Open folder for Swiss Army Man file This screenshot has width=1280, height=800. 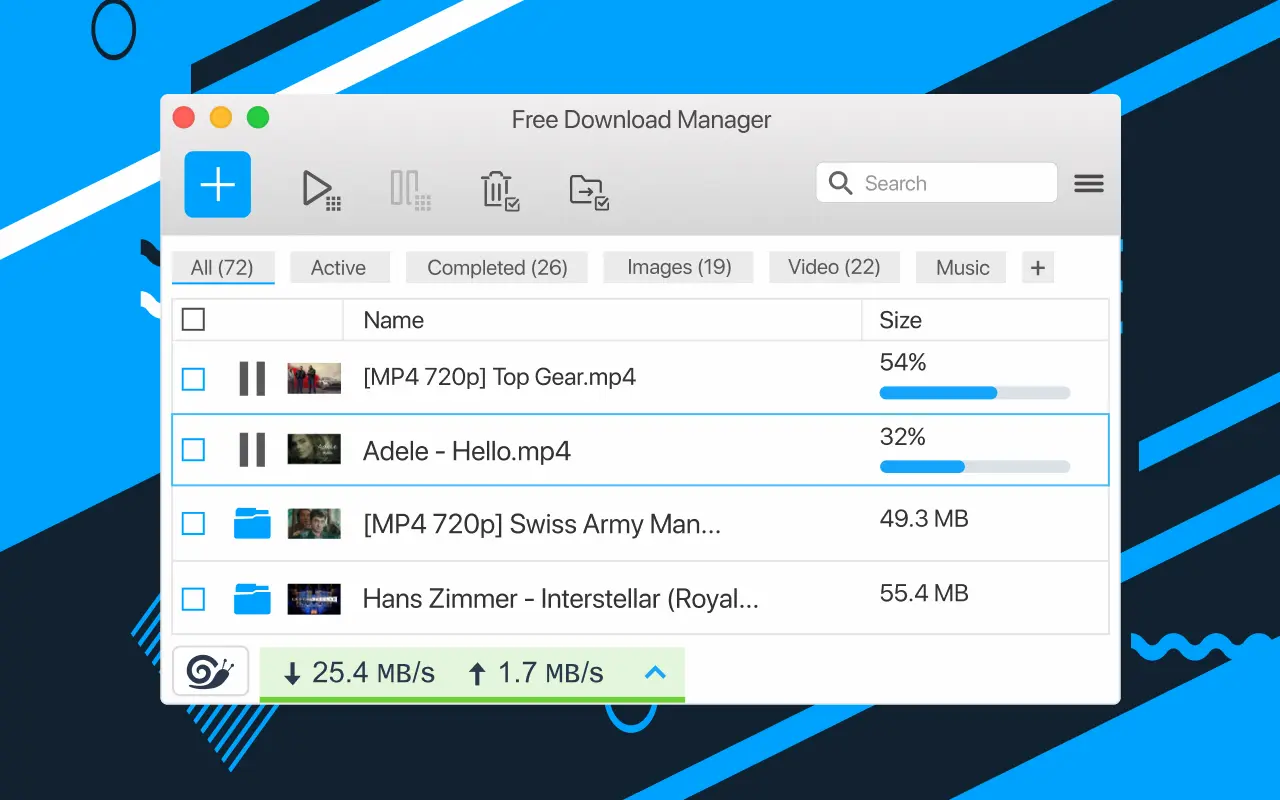pyautogui.click(x=252, y=523)
